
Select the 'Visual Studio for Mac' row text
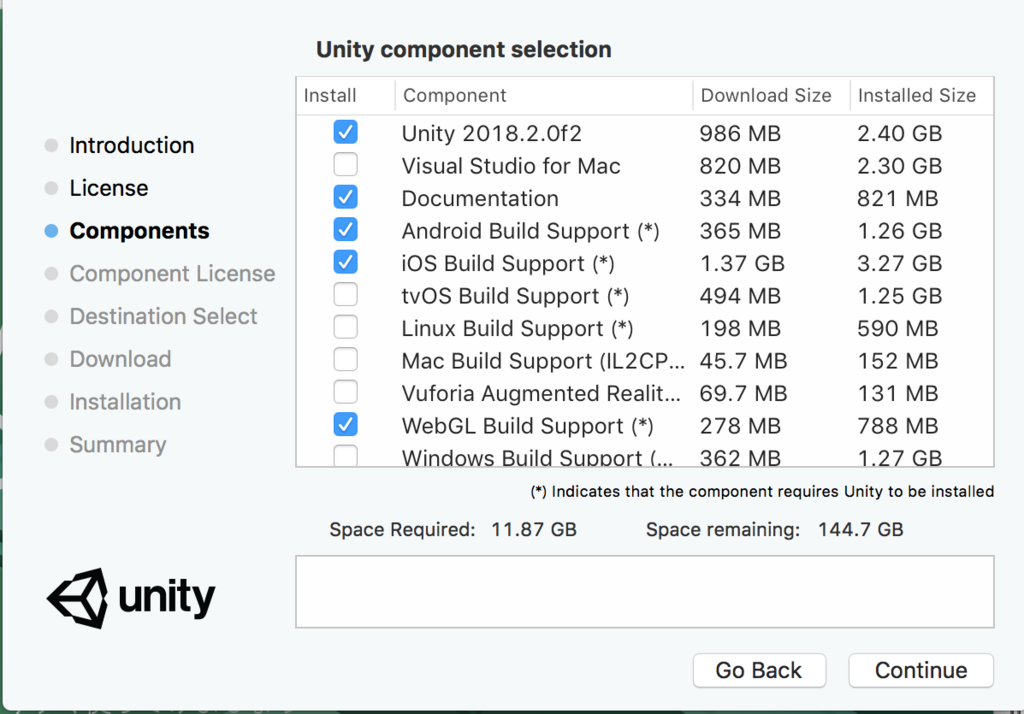pyautogui.click(x=511, y=166)
